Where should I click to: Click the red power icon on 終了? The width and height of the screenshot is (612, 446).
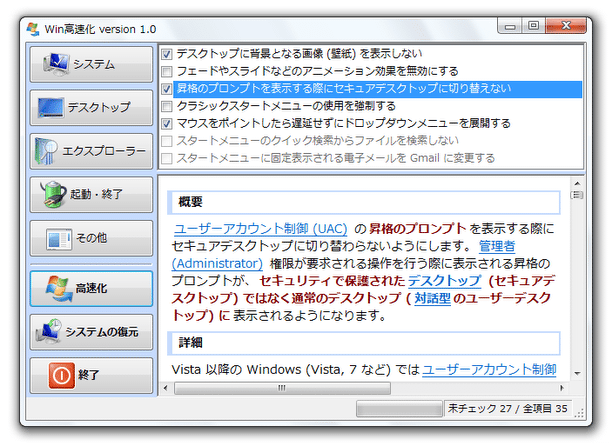62,375
